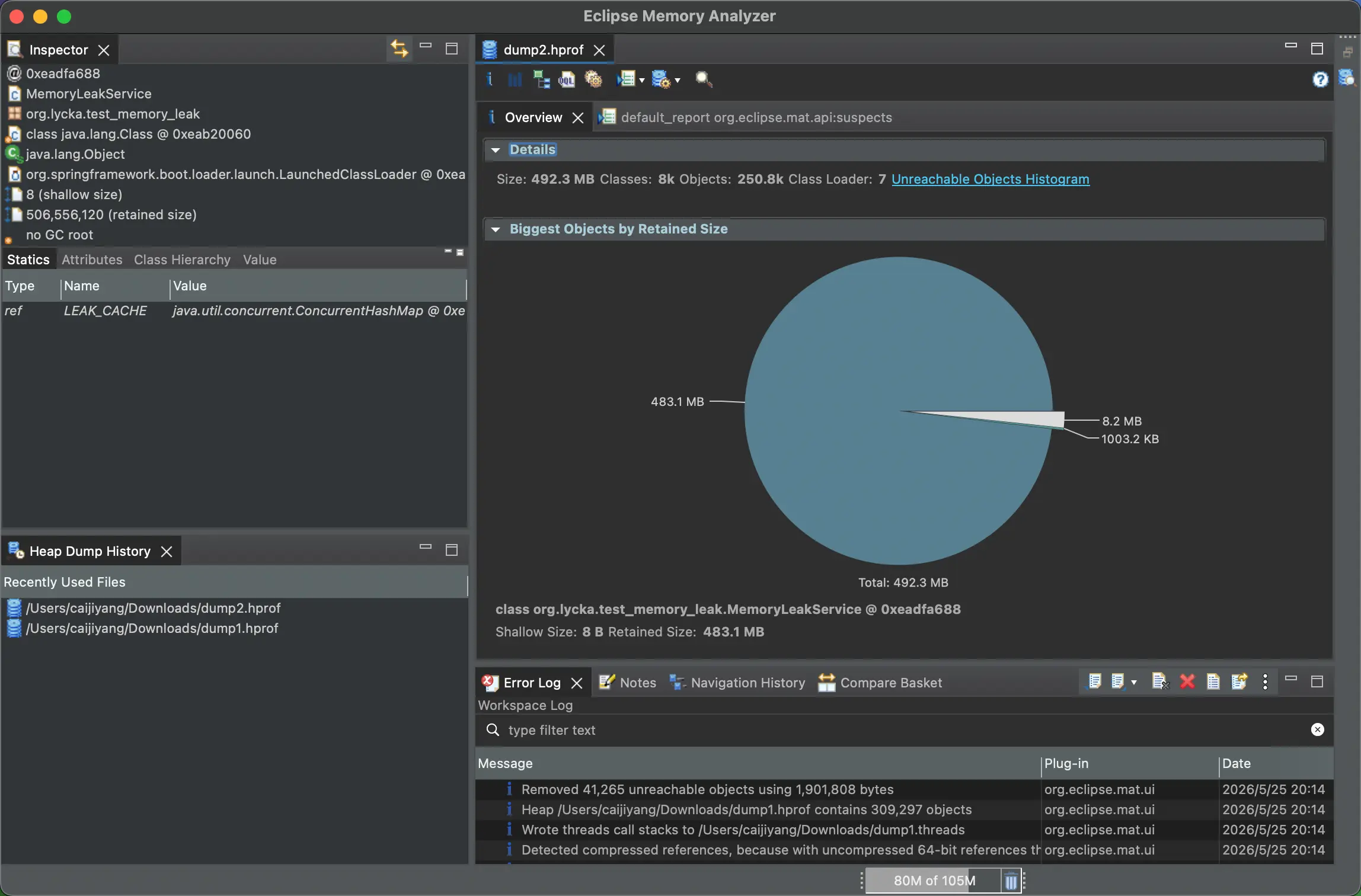Image resolution: width=1361 pixels, height=896 pixels.
Task: Click the heap dump search icon in the right trim
Action: pyautogui.click(x=1347, y=78)
